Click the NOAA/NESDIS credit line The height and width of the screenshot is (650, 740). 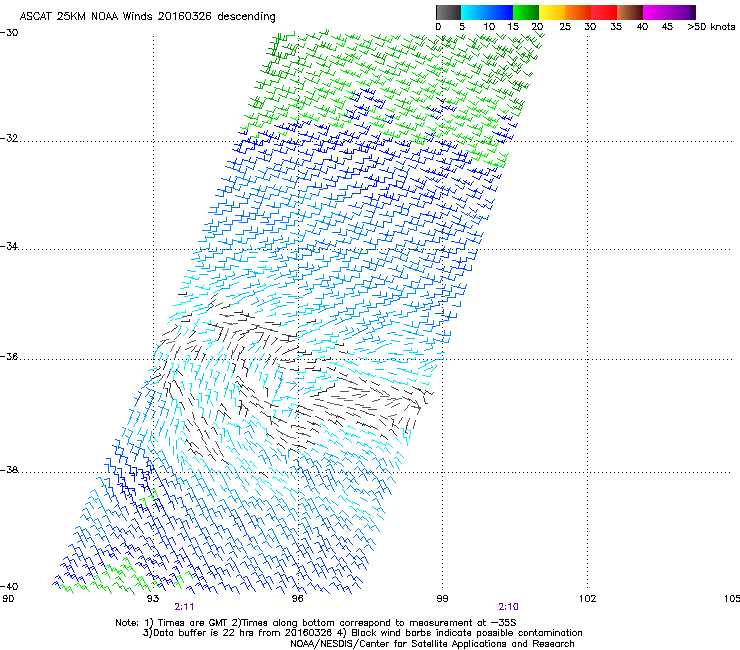(x=432, y=644)
